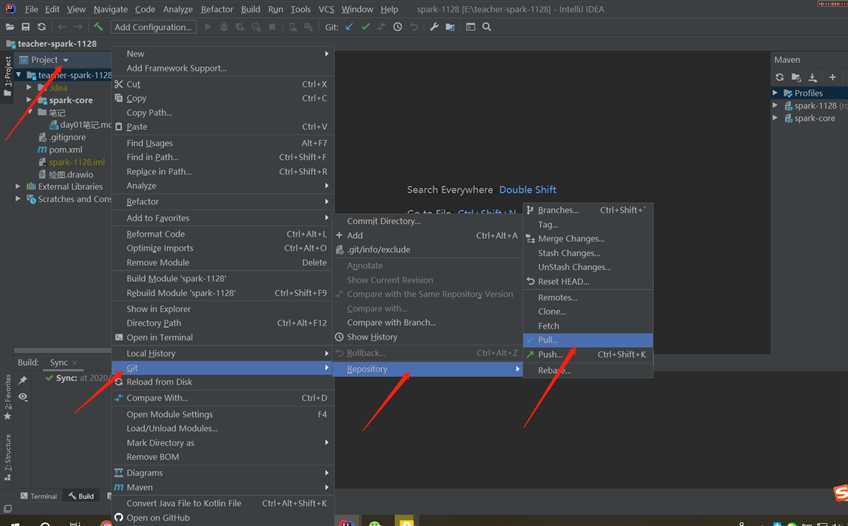Expand External Libraries node
This screenshot has width=848, height=526.
pyautogui.click(x=18, y=187)
